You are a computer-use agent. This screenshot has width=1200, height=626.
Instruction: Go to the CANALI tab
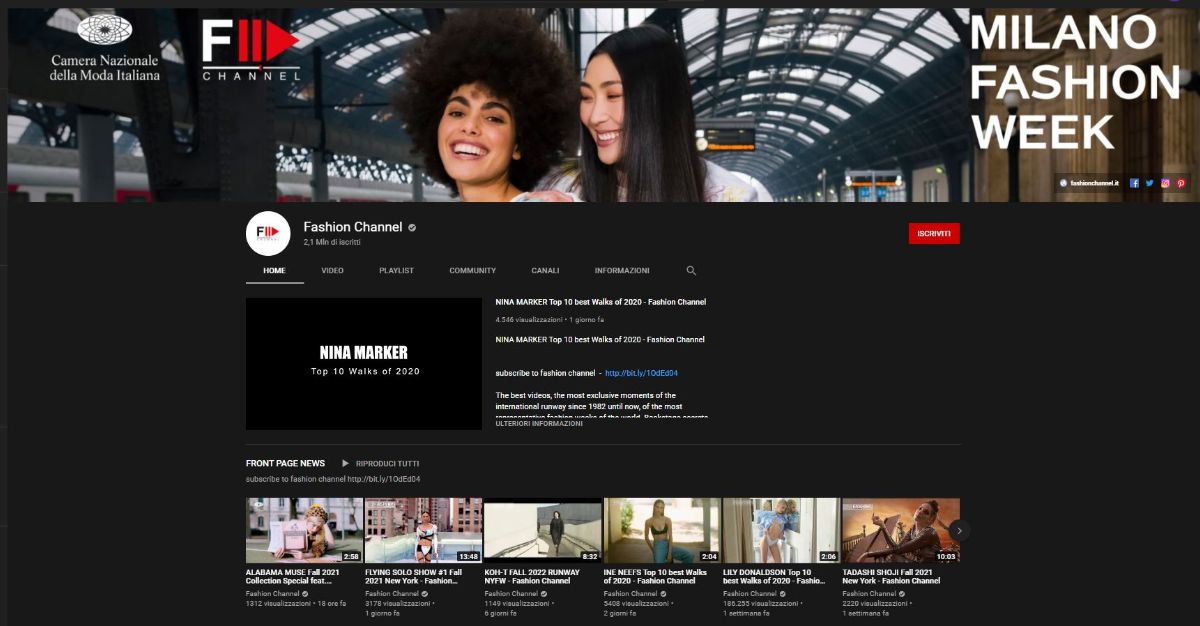click(545, 271)
